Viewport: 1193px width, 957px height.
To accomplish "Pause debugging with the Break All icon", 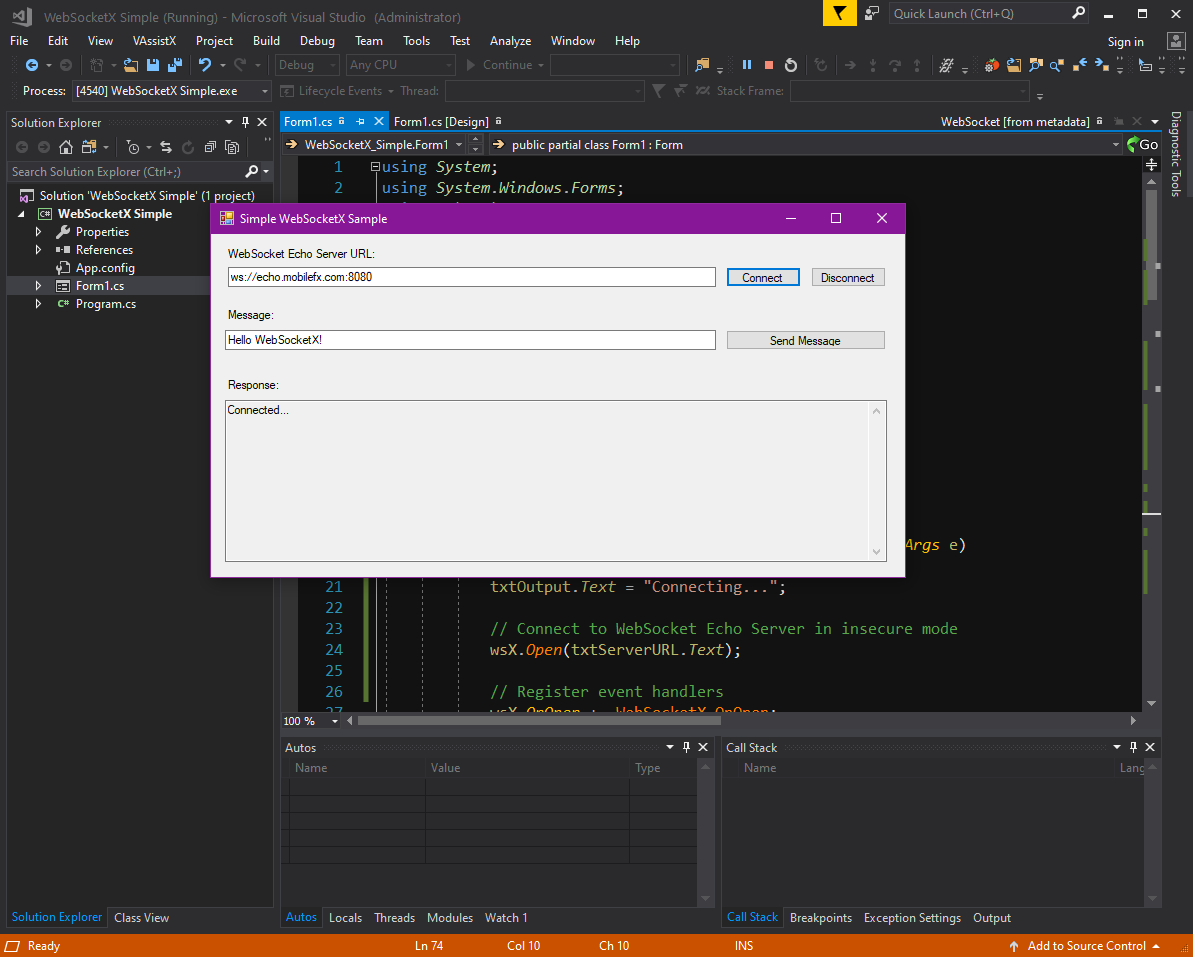I will 746,65.
